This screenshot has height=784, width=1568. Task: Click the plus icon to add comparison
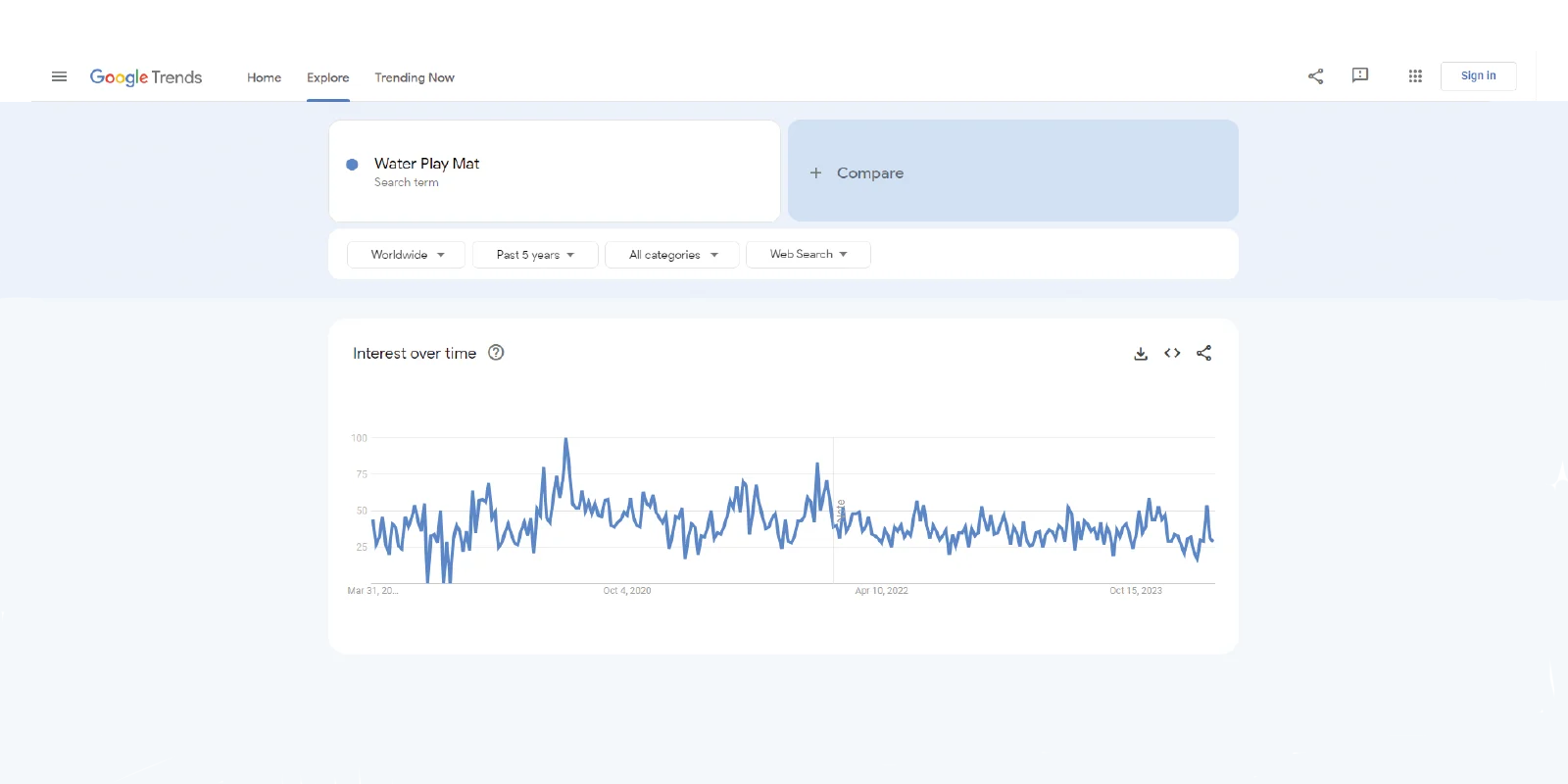(x=815, y=172)
